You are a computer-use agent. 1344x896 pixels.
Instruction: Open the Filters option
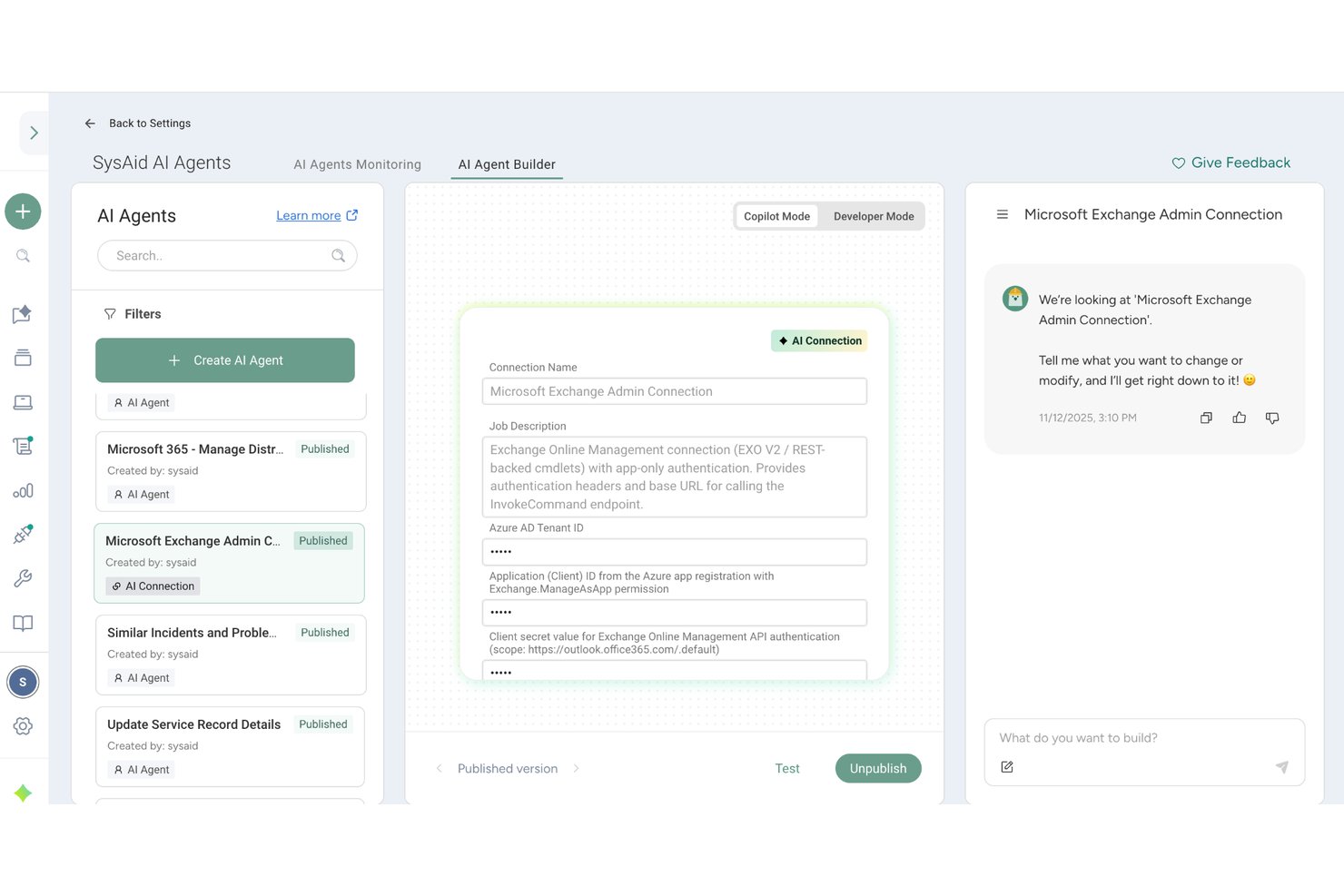pos(133,314)
